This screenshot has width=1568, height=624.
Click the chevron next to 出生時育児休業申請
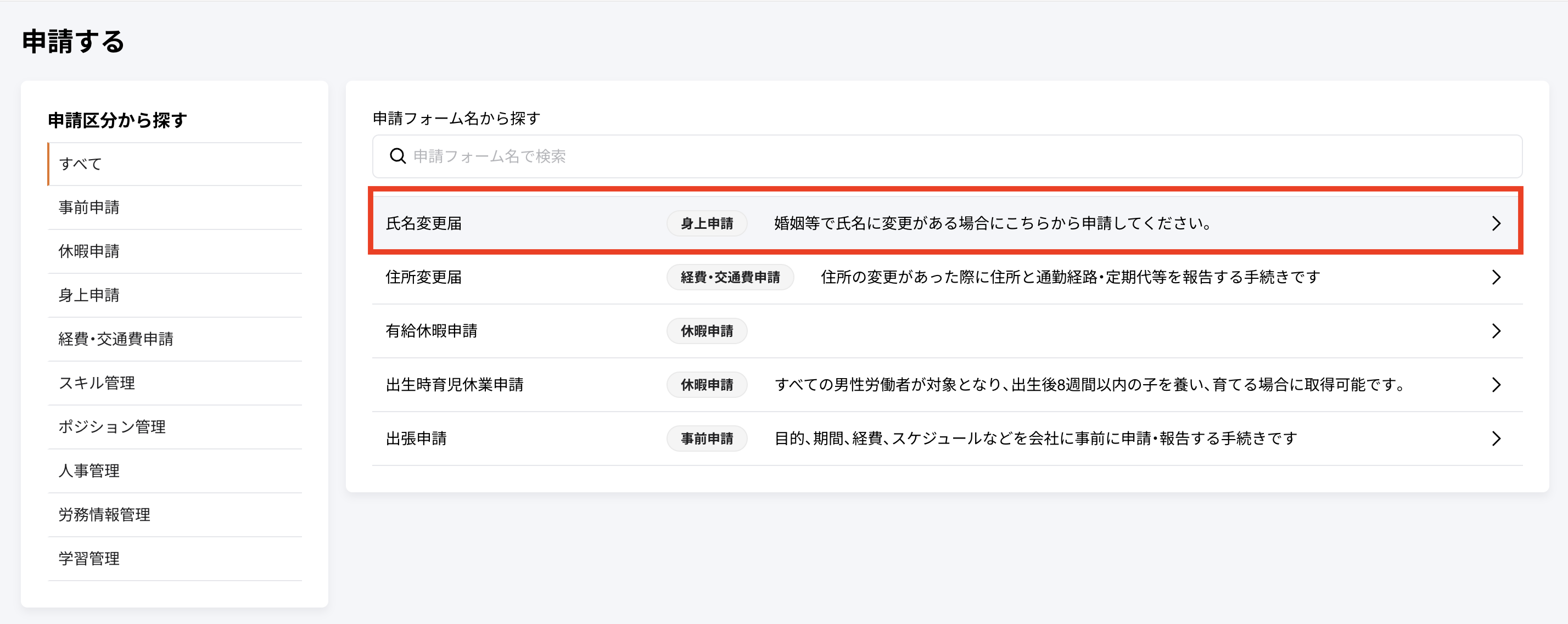[1497, 384]
